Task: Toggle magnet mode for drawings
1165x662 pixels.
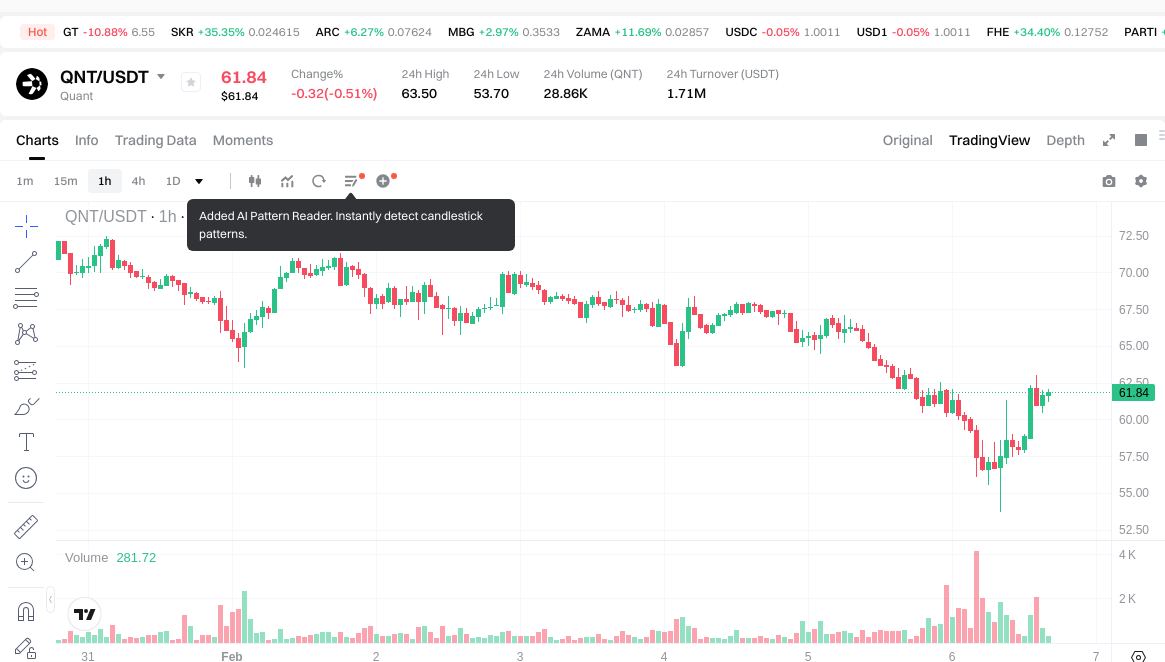Action: click(26, 611)
